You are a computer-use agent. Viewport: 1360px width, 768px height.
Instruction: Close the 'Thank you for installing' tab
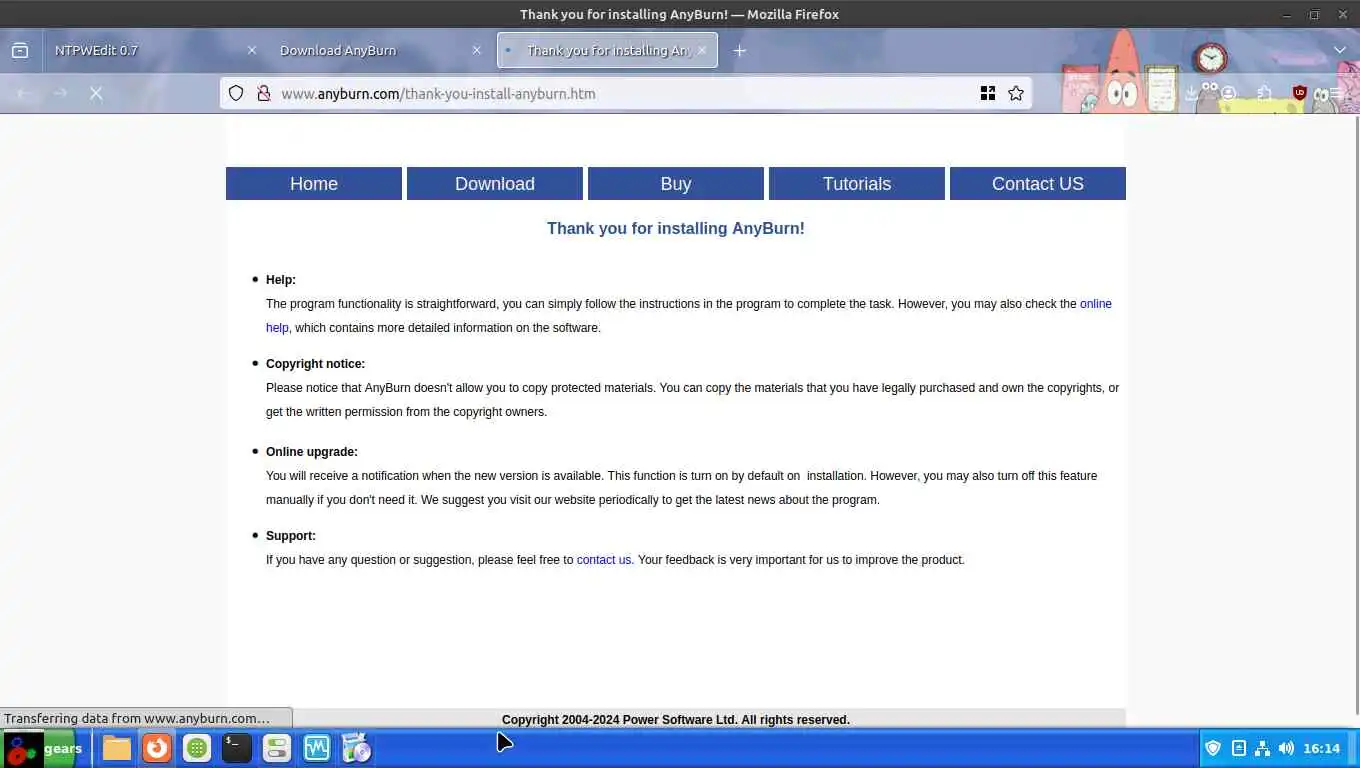tap(702, 50)
